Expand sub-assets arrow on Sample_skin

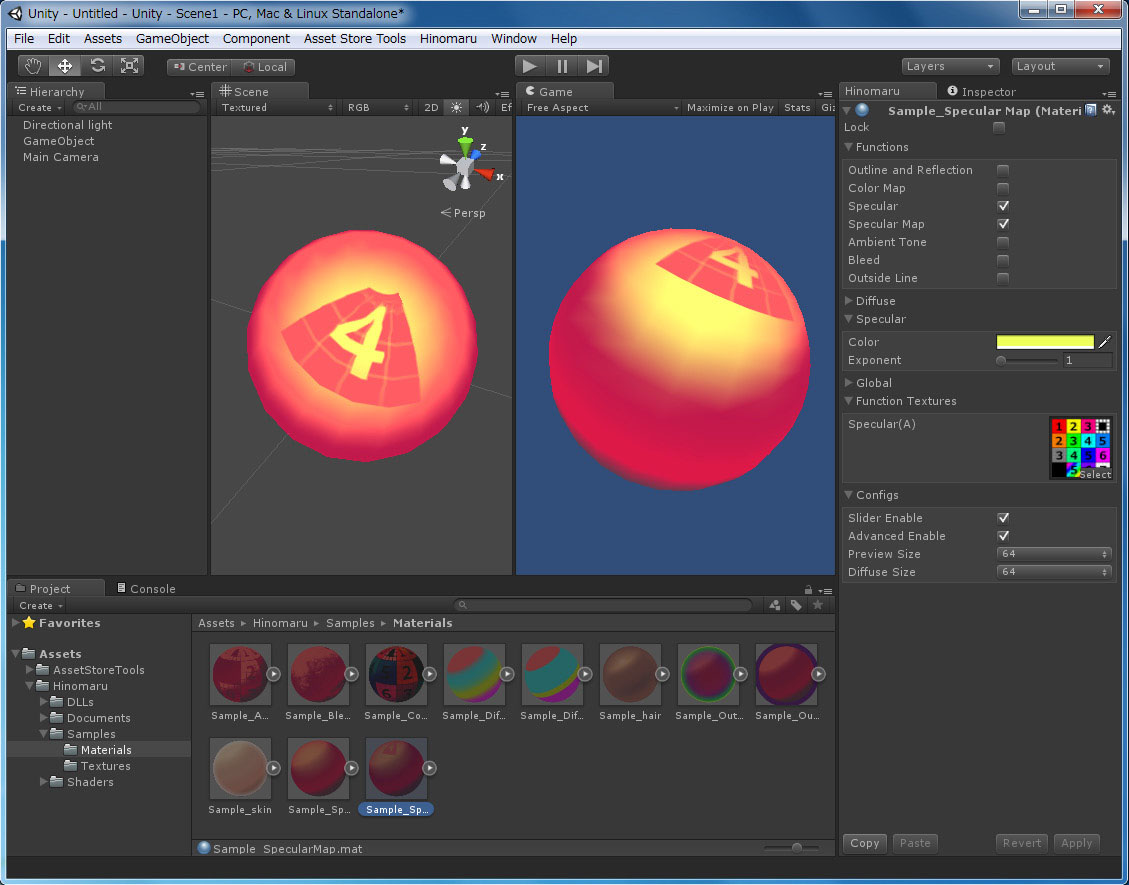(274, 768)
